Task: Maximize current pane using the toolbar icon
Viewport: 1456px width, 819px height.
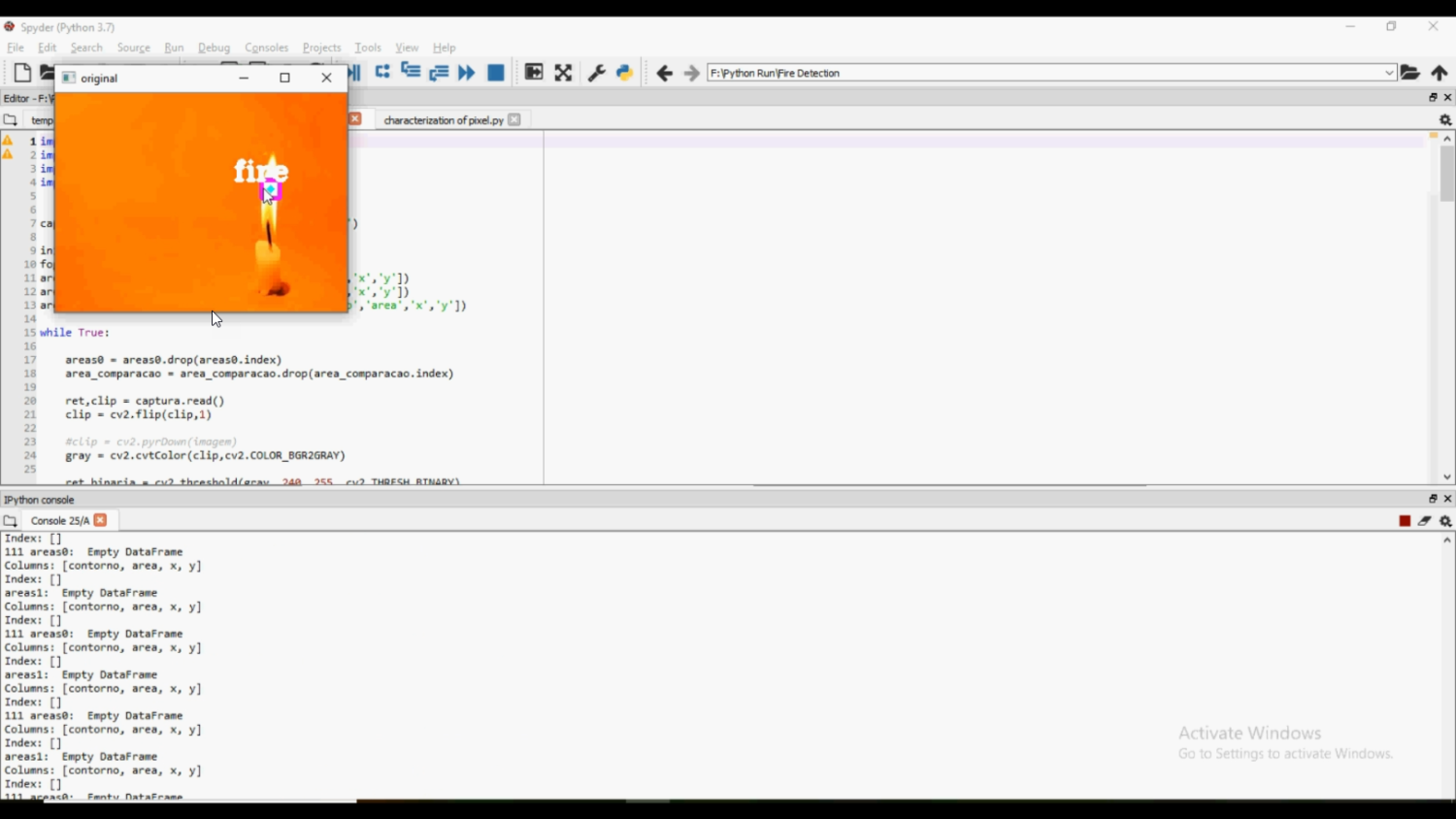Action: (534, 73)
